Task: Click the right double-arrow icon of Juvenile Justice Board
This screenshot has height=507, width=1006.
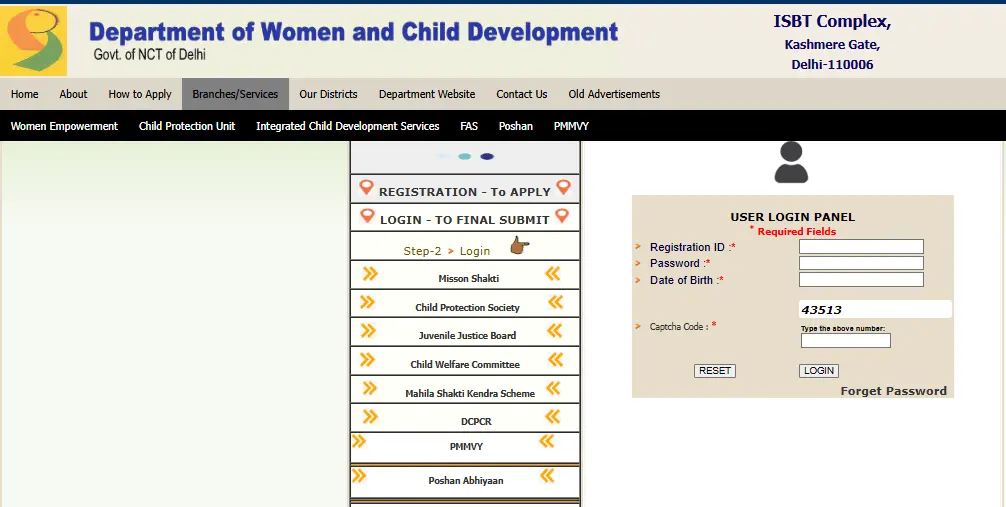Action: (554, 331)
